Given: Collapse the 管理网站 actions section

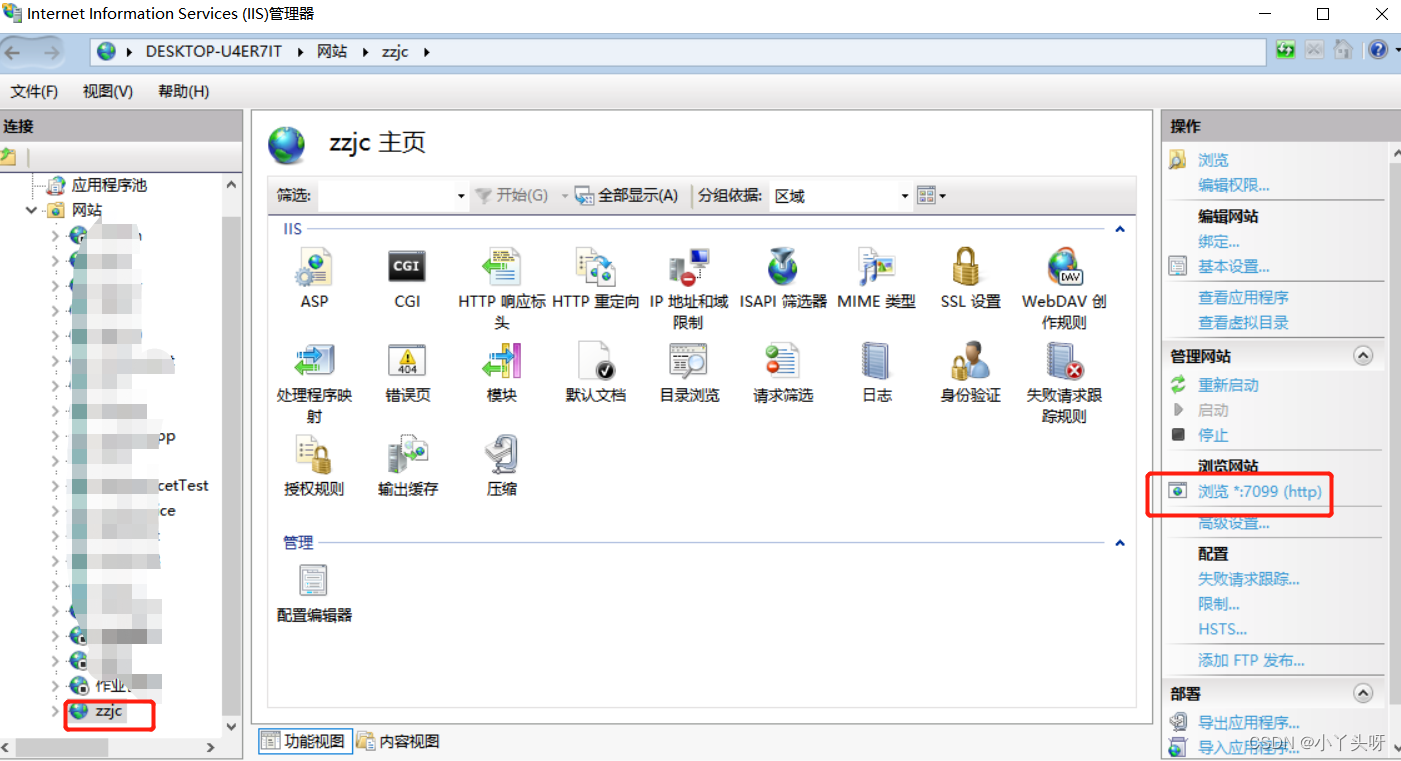Looking at the screenshot, I should (1362, 355).
